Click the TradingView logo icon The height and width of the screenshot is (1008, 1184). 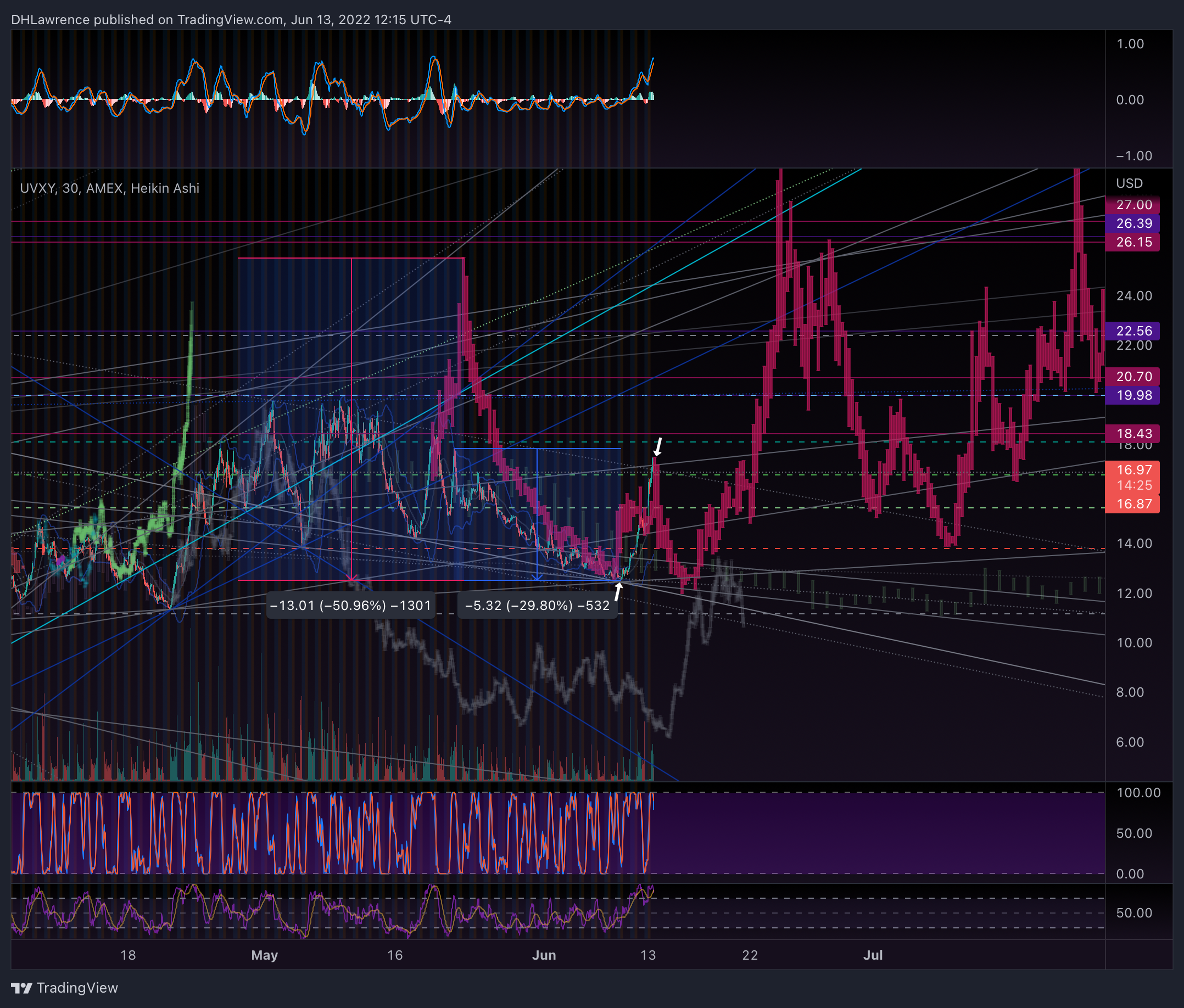(x=22, y=988)
